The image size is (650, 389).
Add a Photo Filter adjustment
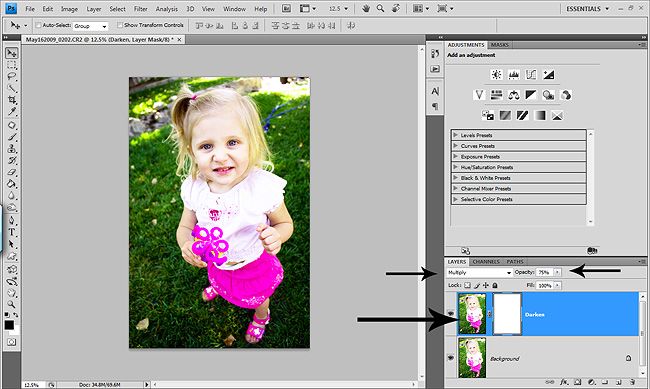[x=548, y=95]
